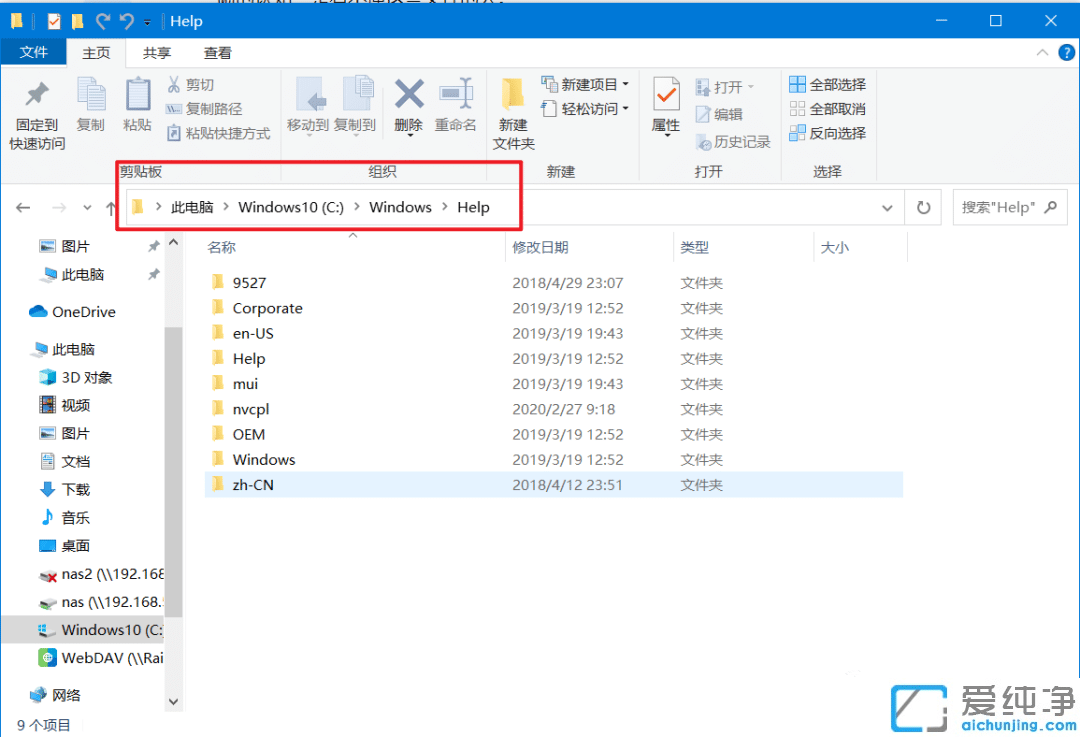Image resolution: width=1080 pixels, height=737 pixels.
Task: Sort by Size (大小) column header
Action: tap(835, 247)
